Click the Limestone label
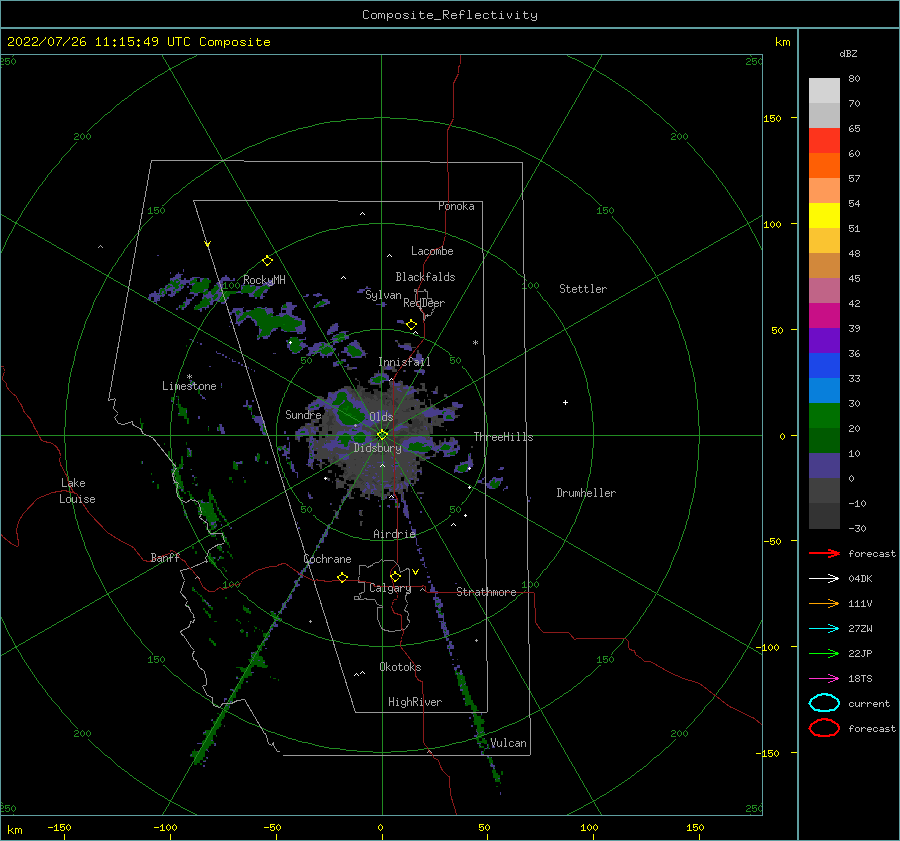The height and width of the screenshot is (841, 900). (189, 386)
